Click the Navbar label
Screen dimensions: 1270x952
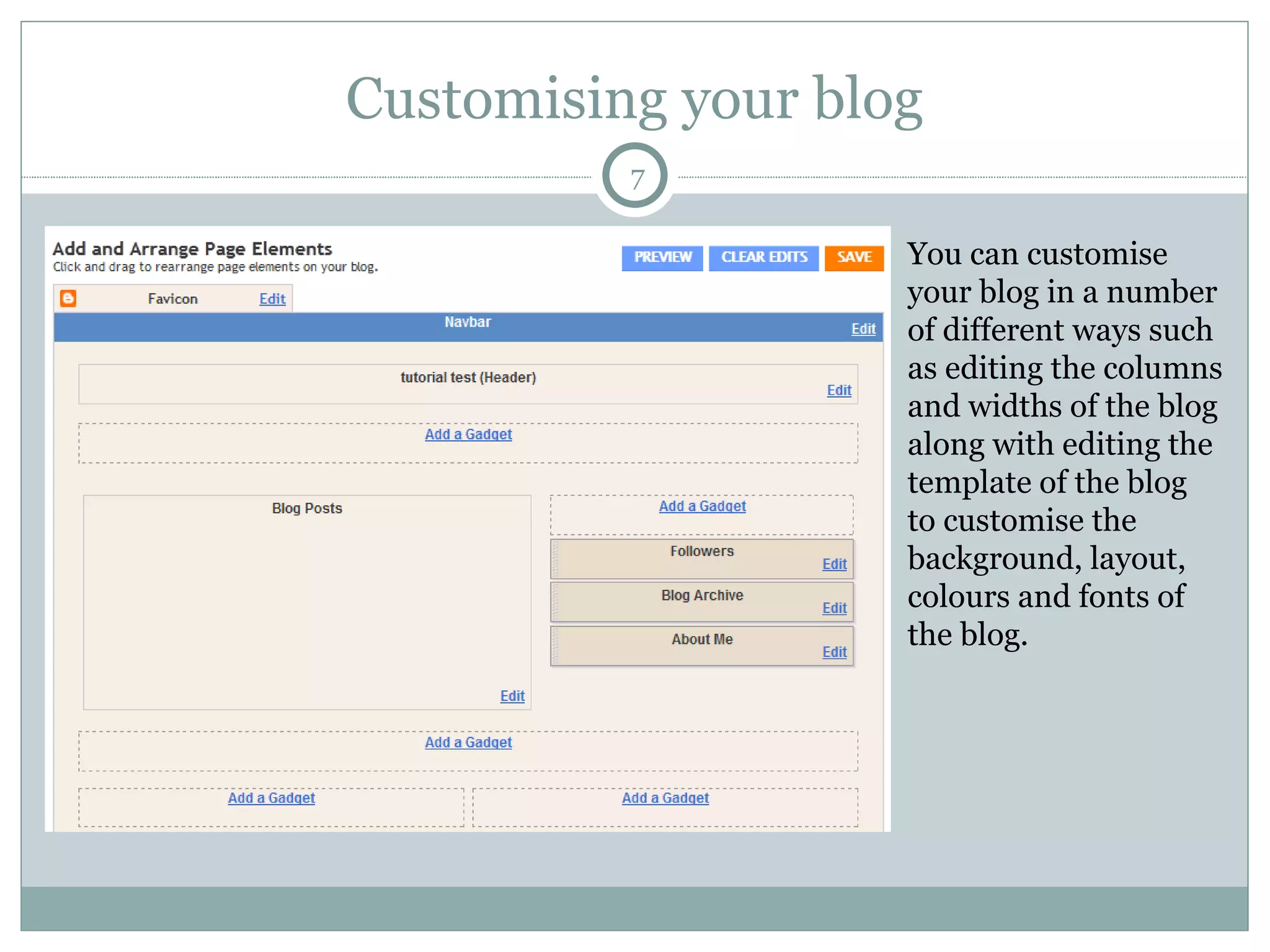tap(468, 322)
